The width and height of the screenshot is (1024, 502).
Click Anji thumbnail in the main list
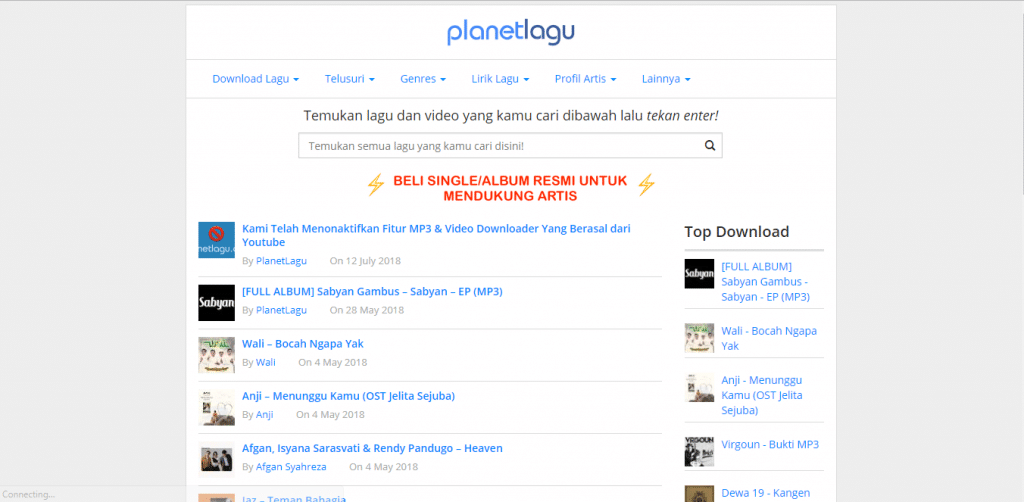pos(216,407)
